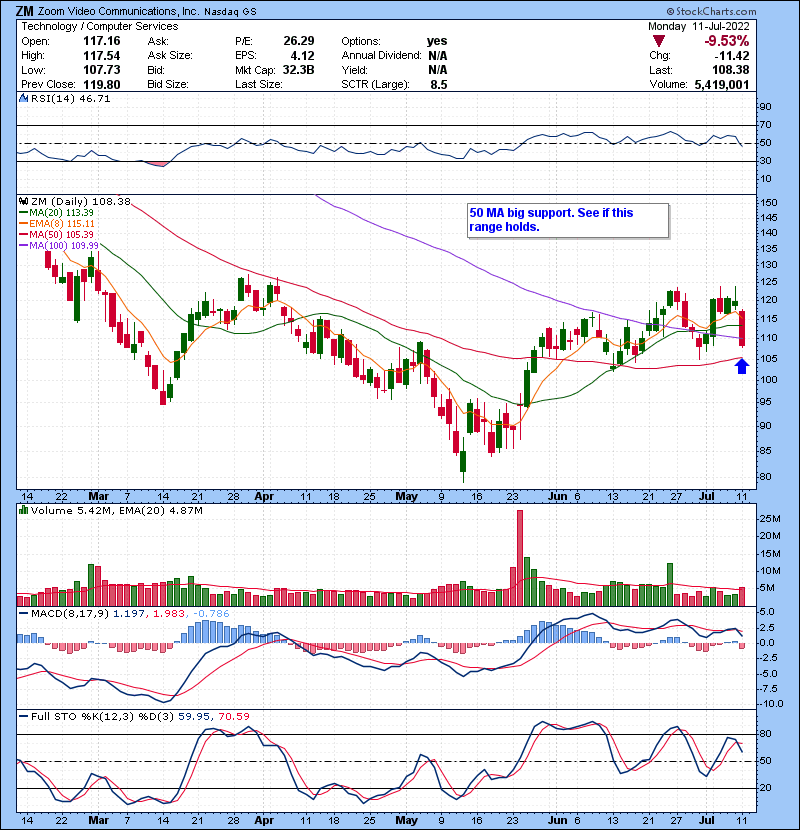Image resolution: width=800 pixels, height=830 pixels.
Task: Select the EMA(8) 115.11 legend entry
Action: (57, 223)
